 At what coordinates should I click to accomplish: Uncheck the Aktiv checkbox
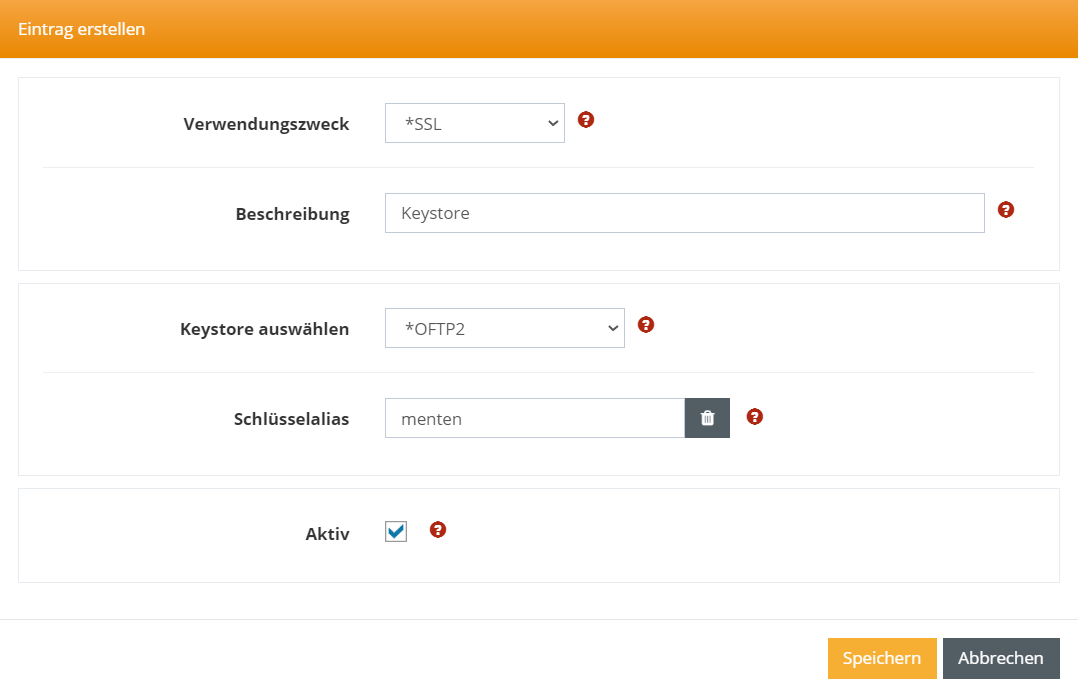coord(396,532)
